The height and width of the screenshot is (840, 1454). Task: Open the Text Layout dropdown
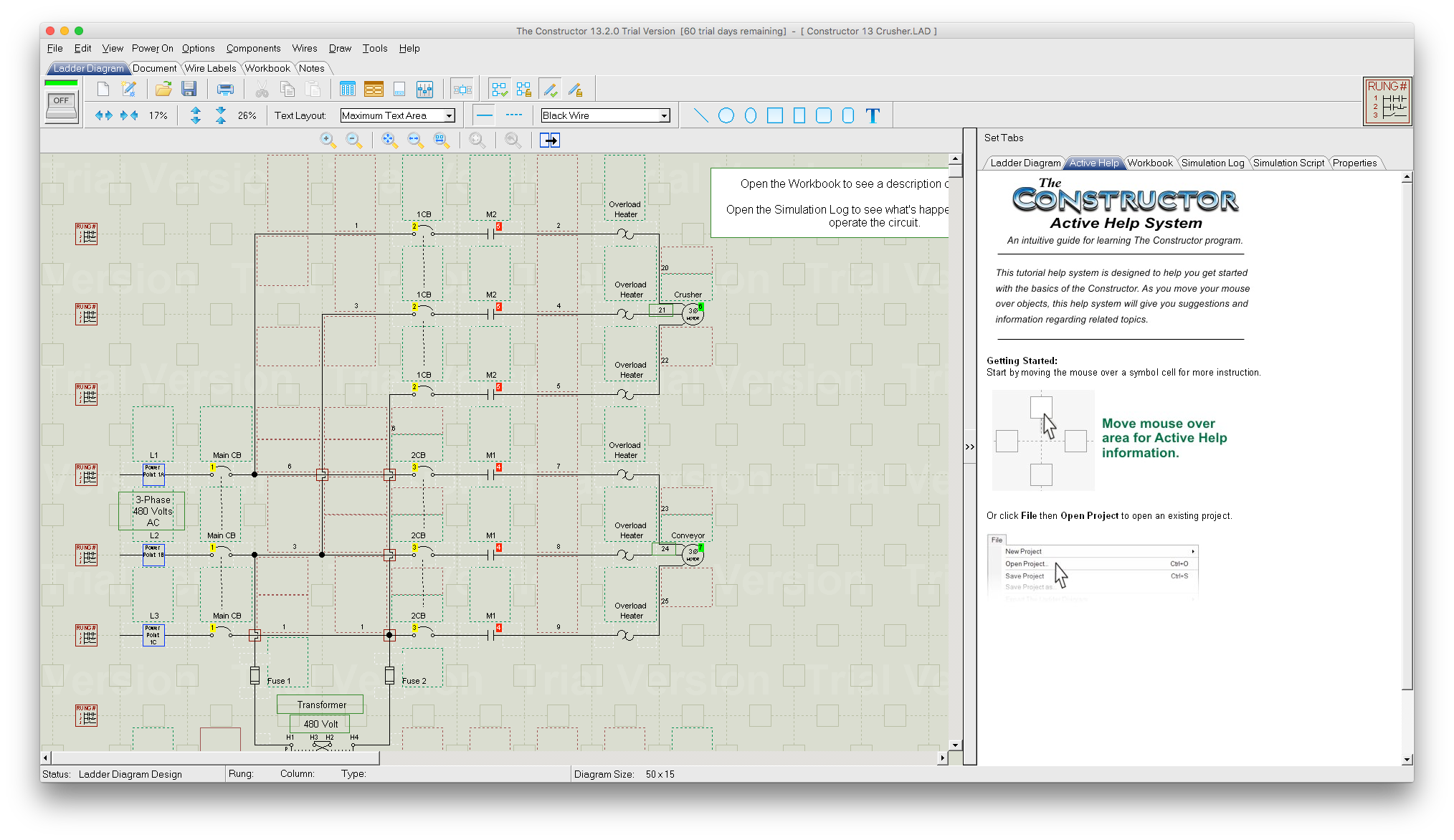click(449, 115)
